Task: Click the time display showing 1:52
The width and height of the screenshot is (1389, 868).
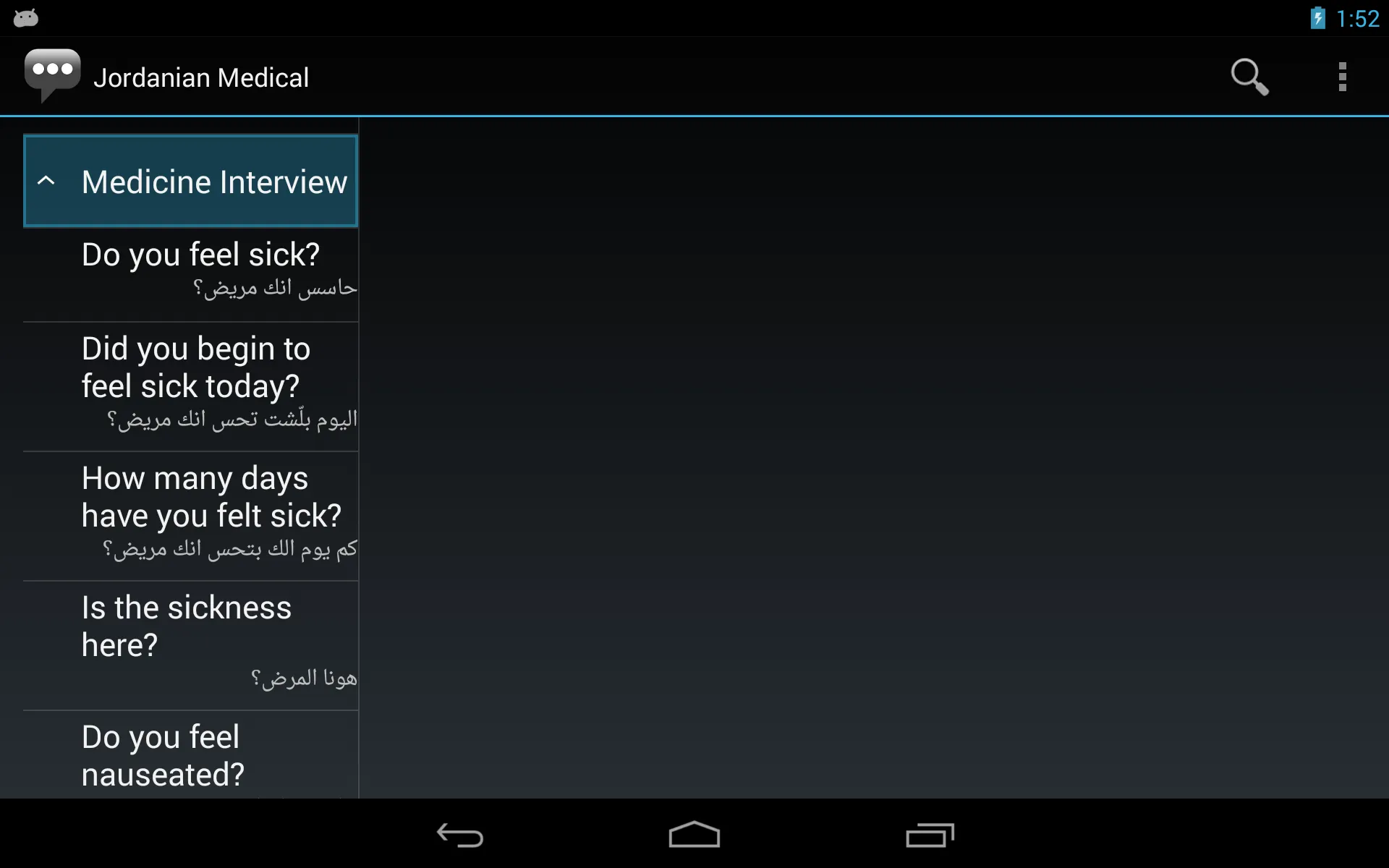Action: pos(1361,18)
